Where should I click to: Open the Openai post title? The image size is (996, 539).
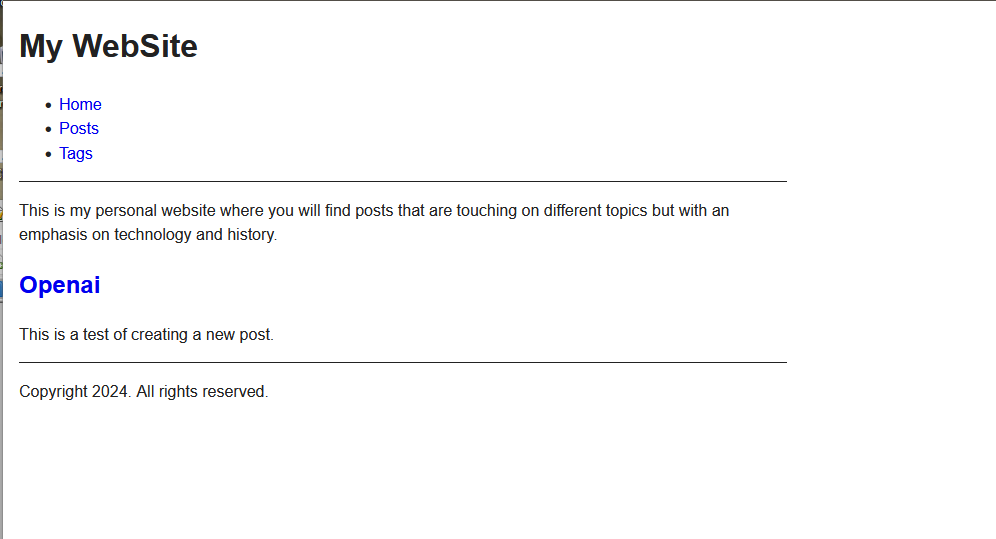click(x=60, y=285)
